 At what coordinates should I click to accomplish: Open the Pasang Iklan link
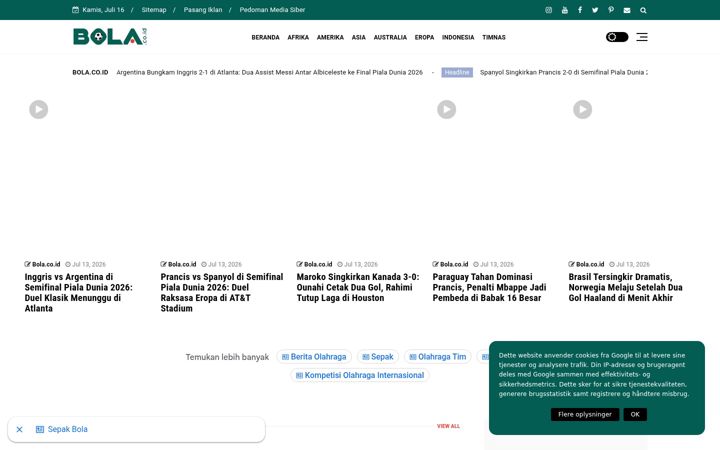coord(203,10)
